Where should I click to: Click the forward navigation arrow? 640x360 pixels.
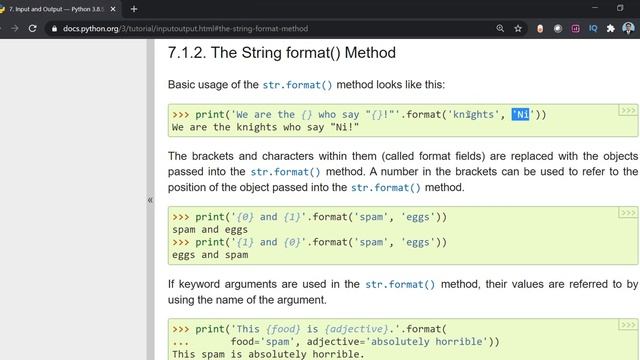click(15, 29)
